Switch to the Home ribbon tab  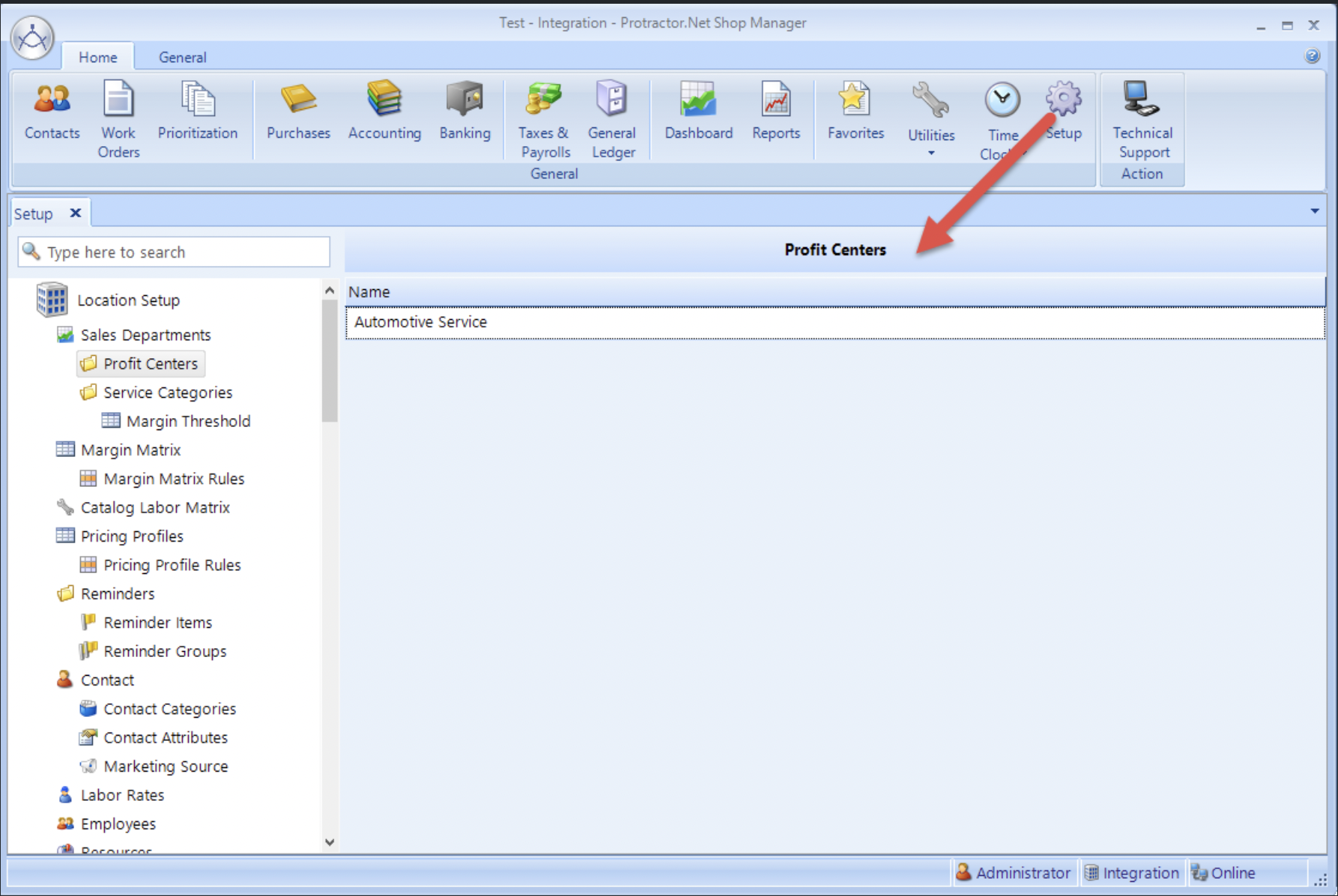coord(97,57)
